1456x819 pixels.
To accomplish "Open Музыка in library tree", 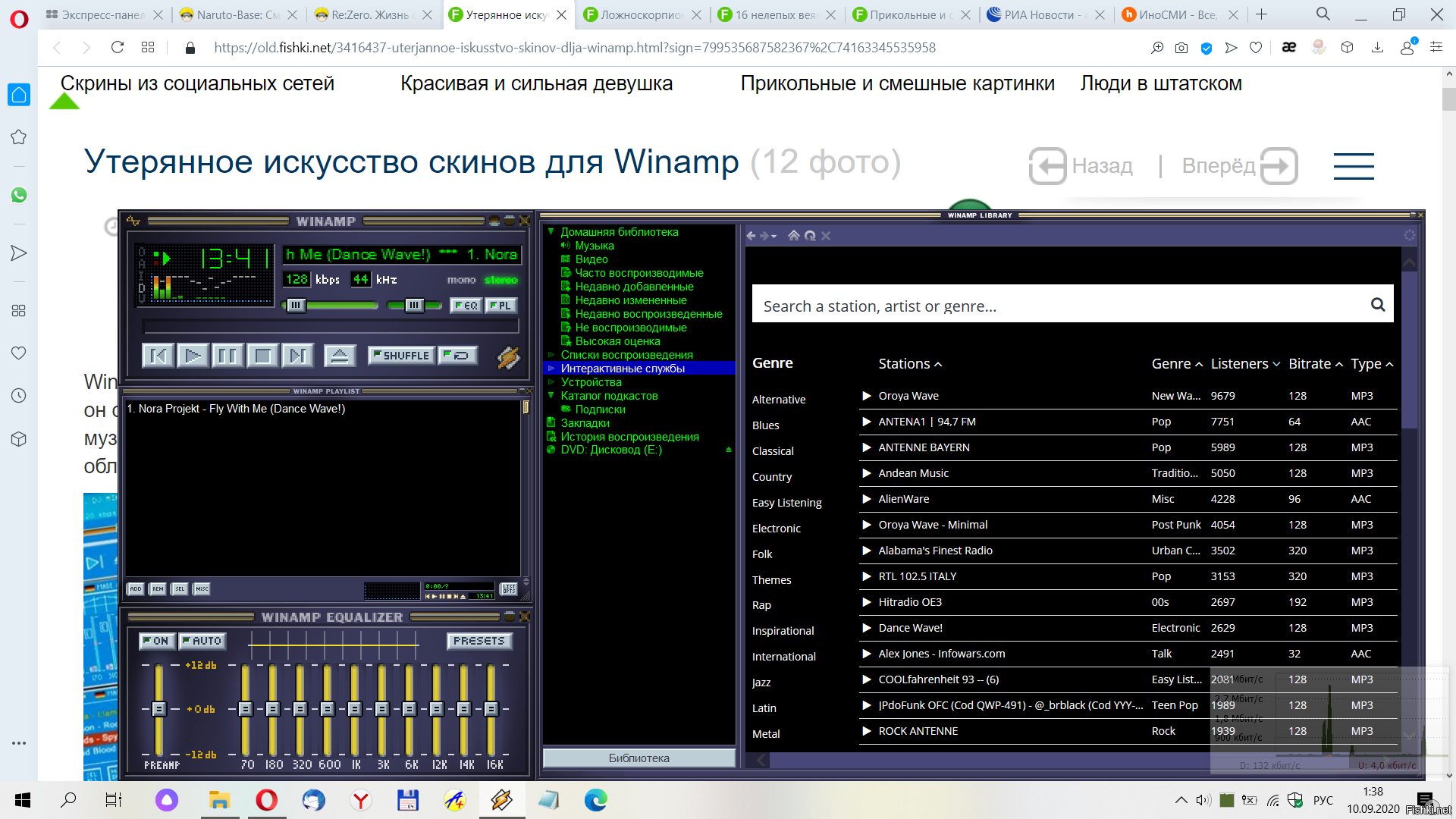I will coord(595,246).
